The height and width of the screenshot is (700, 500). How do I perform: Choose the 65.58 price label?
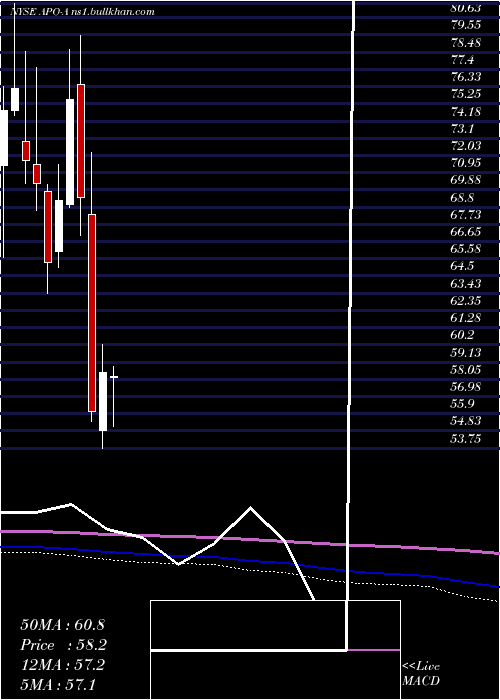tap(466, 249)
